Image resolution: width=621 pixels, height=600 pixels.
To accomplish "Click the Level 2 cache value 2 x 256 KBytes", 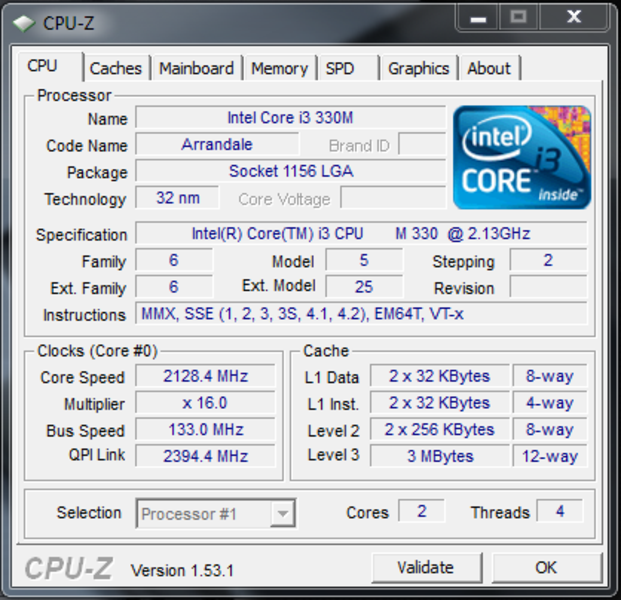I will click(440, 429).
